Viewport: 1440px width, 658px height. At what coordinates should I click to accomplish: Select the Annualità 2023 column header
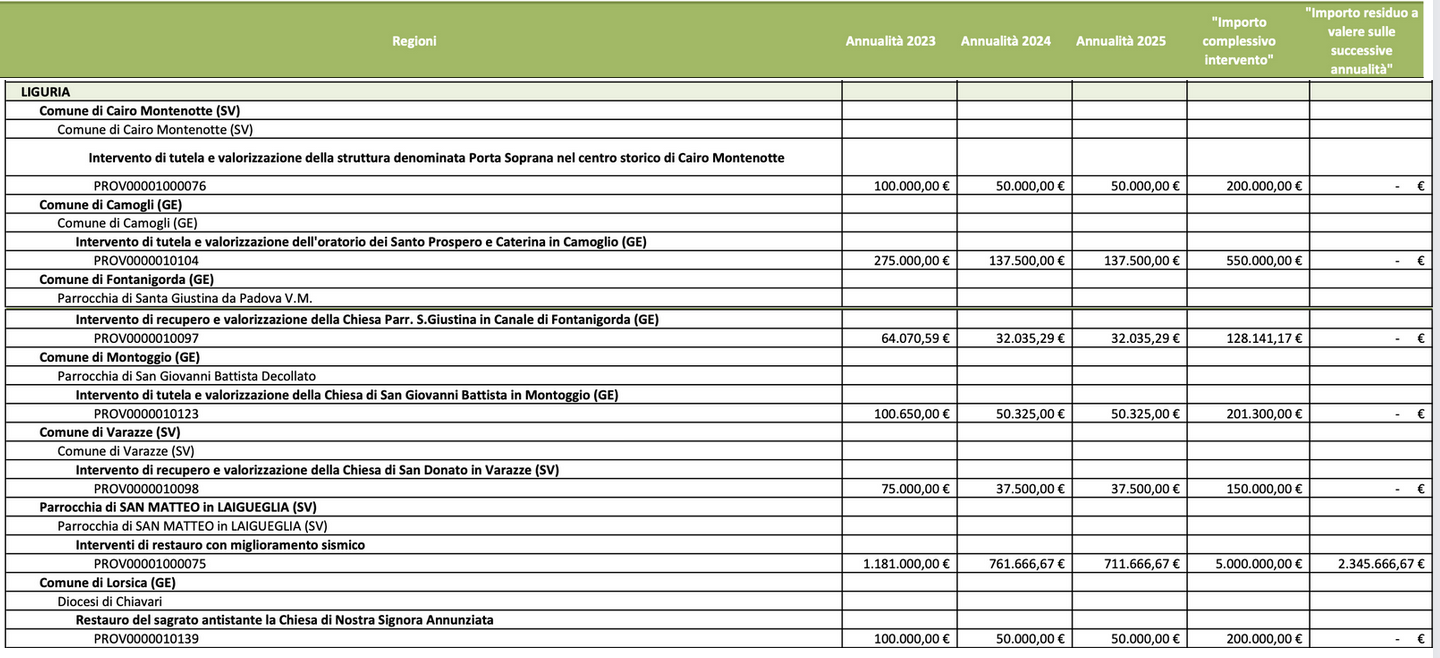[x=891, y=41]
